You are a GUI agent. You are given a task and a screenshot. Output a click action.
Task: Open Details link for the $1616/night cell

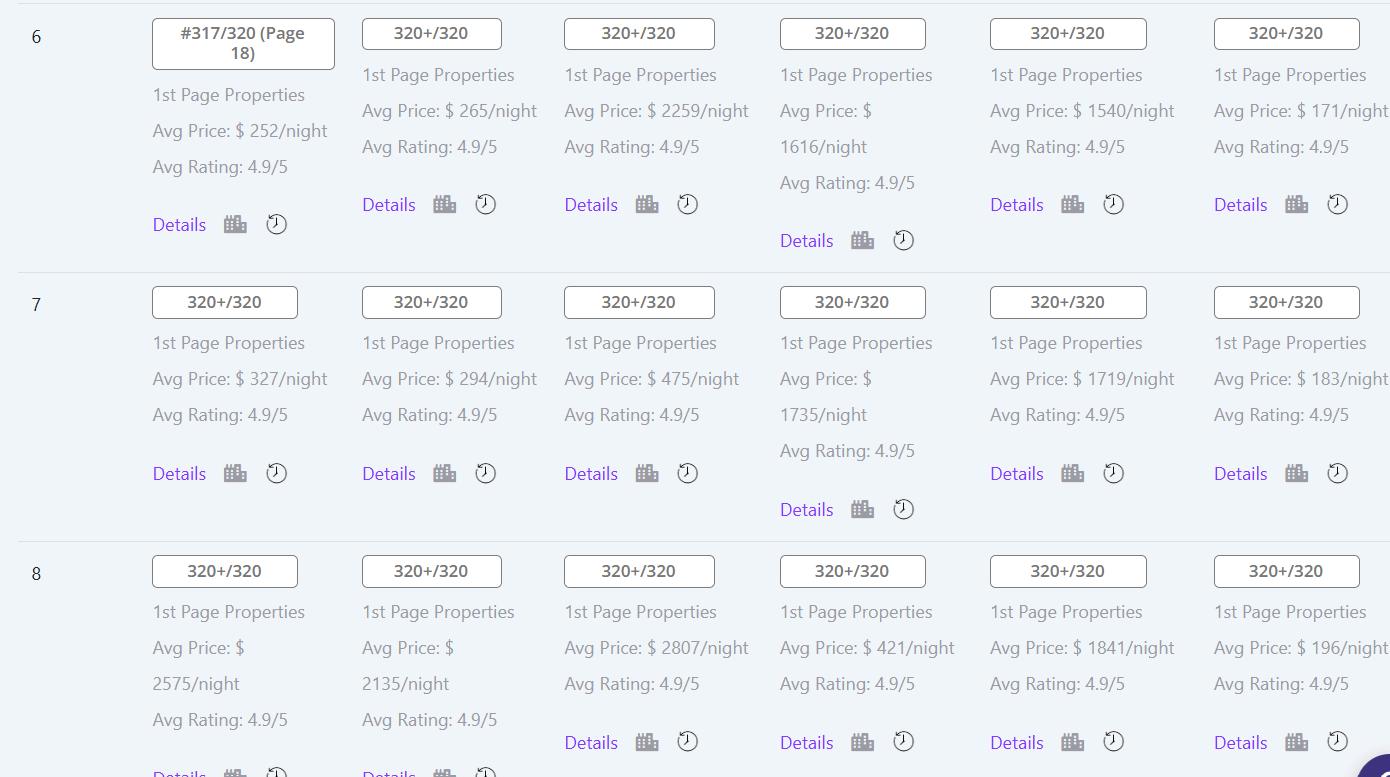807,241
